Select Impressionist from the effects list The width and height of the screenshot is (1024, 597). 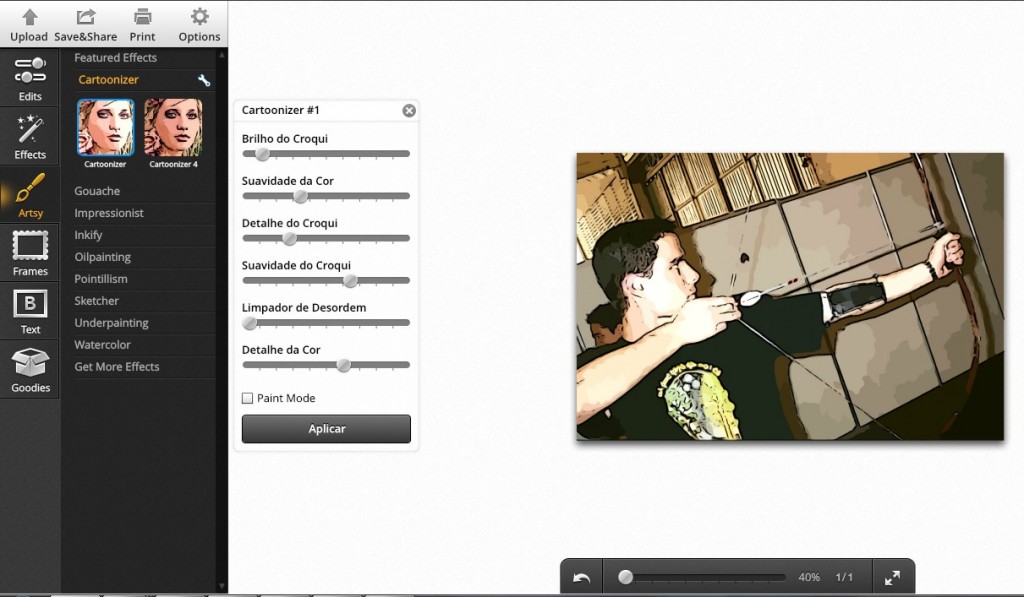click(x=109, y=213)
